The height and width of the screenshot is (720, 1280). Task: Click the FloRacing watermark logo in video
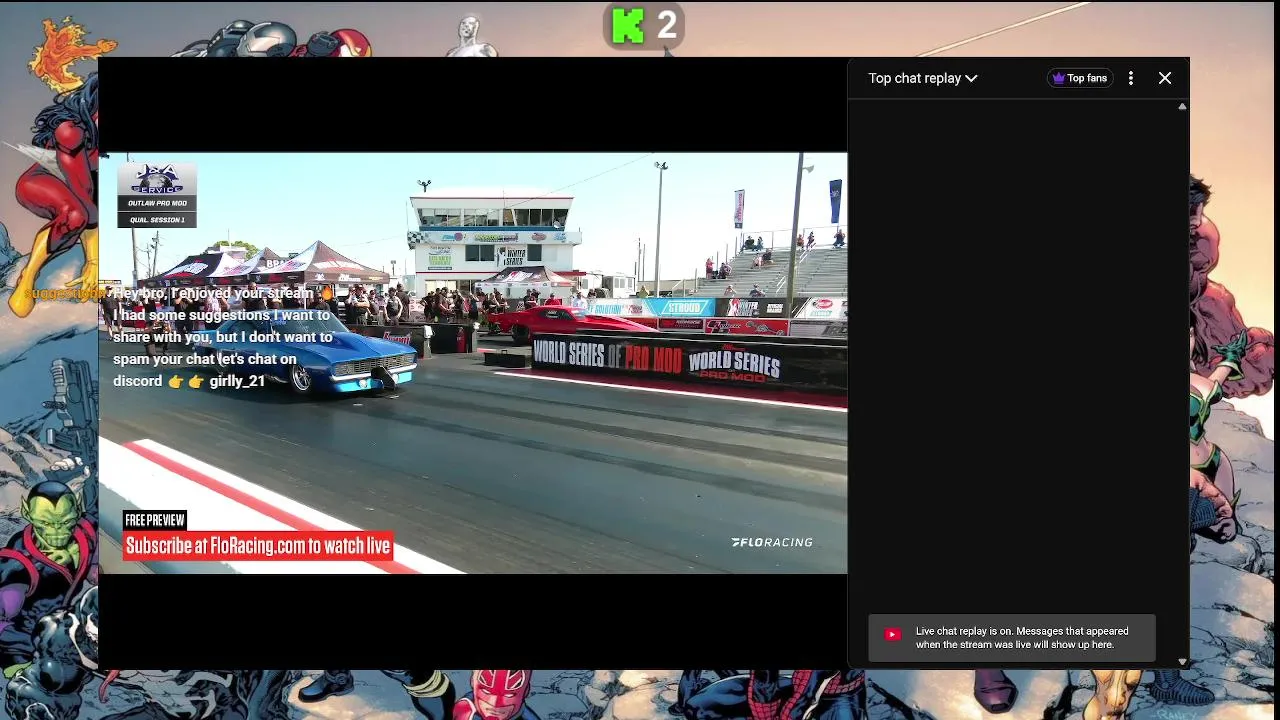coord(772,542)
